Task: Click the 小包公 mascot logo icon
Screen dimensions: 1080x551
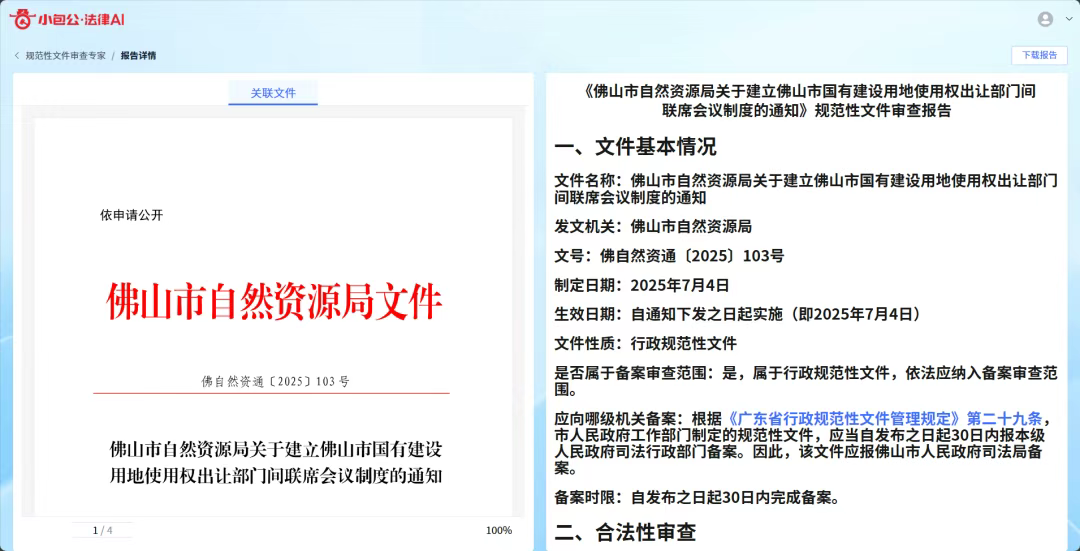Action: [x=22, y=19]
